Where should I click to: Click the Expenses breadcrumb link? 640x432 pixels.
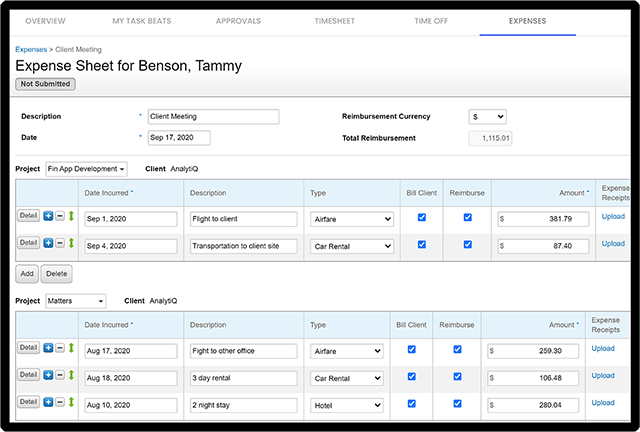pos(31,49)
